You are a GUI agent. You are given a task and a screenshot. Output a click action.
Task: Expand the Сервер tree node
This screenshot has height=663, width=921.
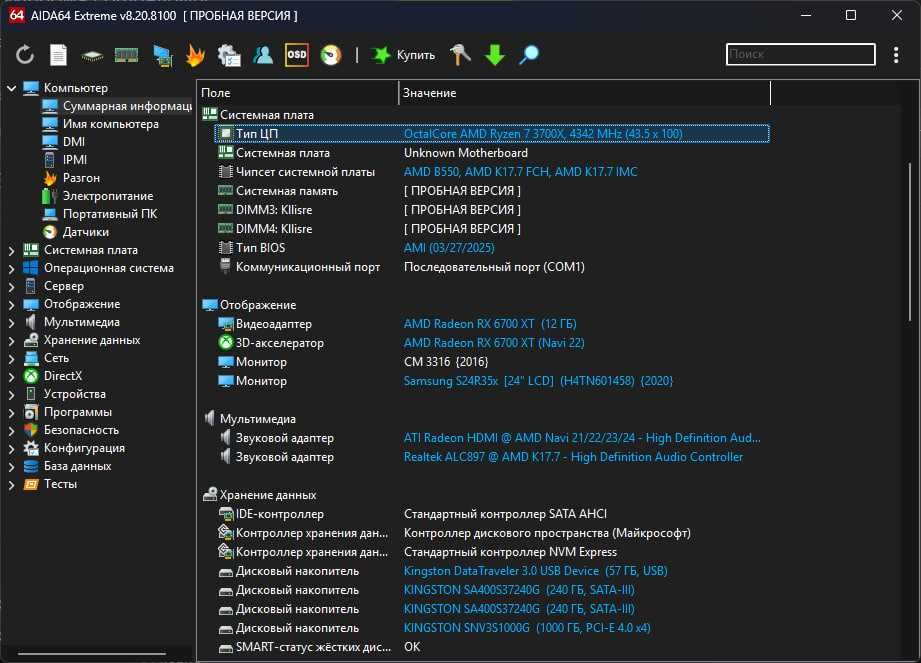click(x=11, y=287)
